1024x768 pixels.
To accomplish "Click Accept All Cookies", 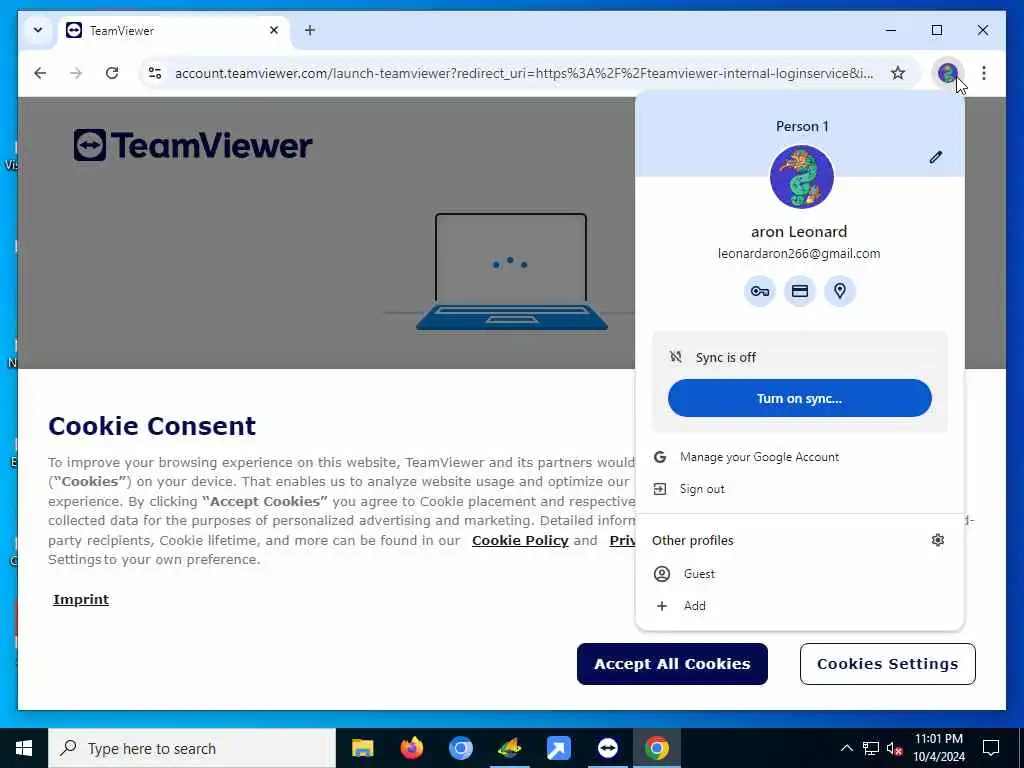I will (672, 664).
